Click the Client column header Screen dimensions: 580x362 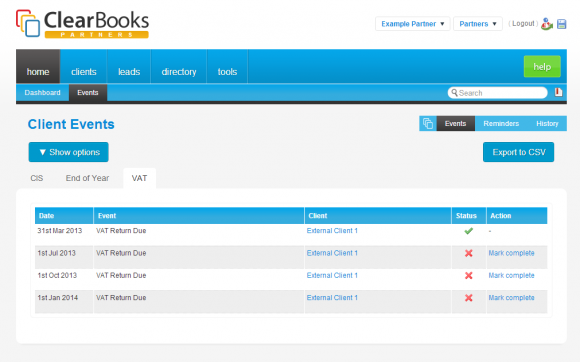(378, 216)
